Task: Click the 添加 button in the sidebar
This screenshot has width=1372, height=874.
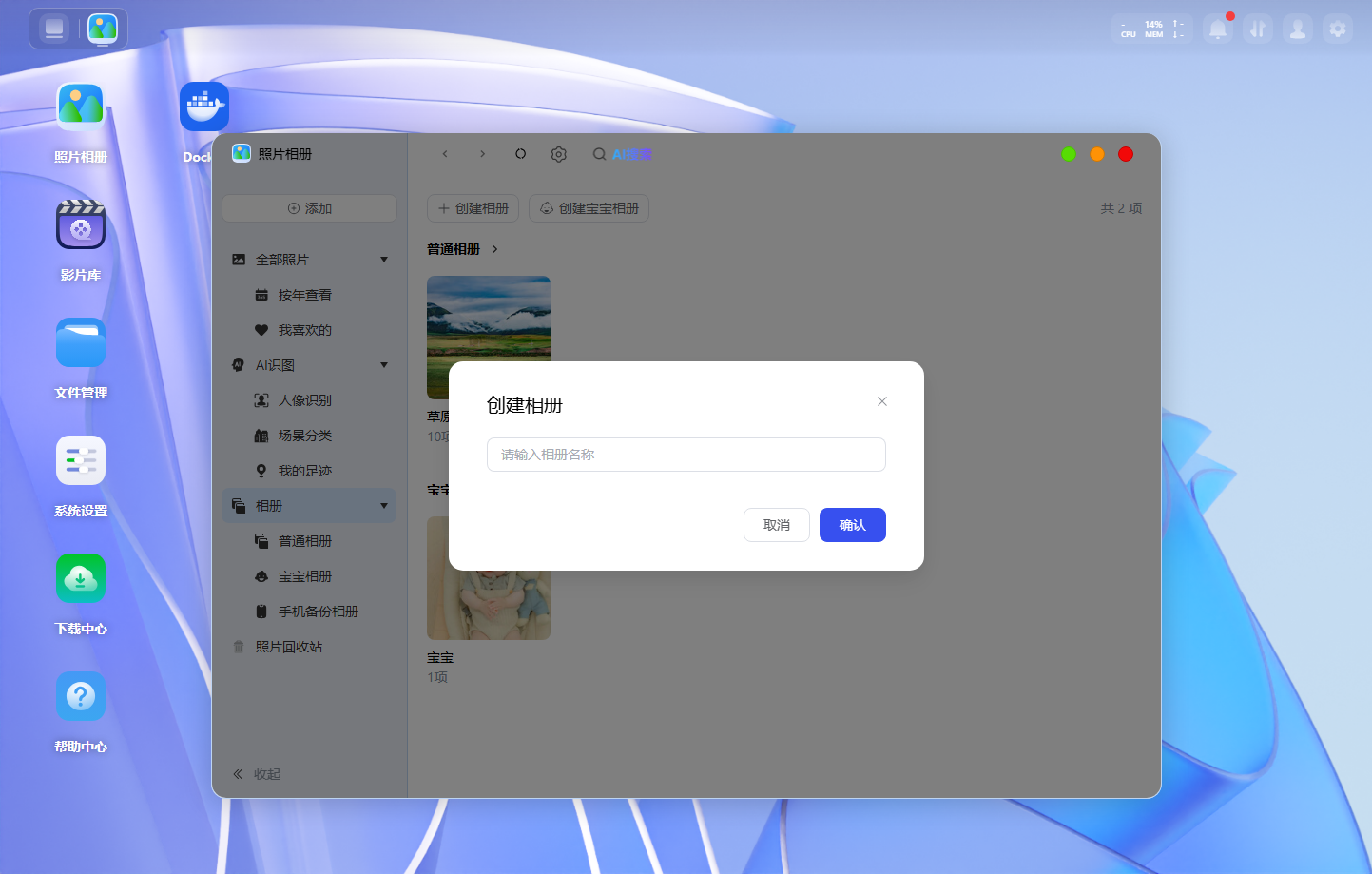Action: (x=309, y=208)
